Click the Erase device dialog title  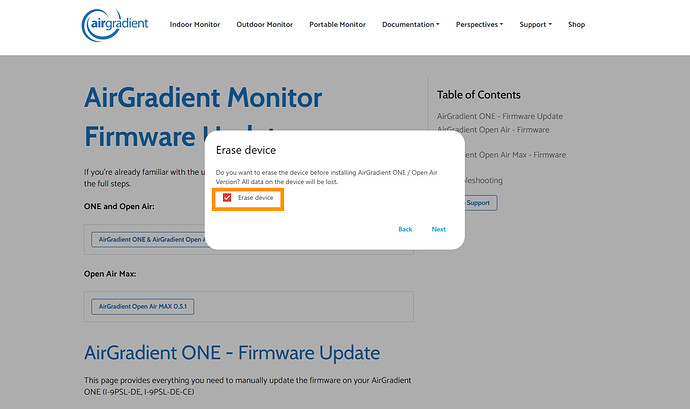tap(246, 151)
